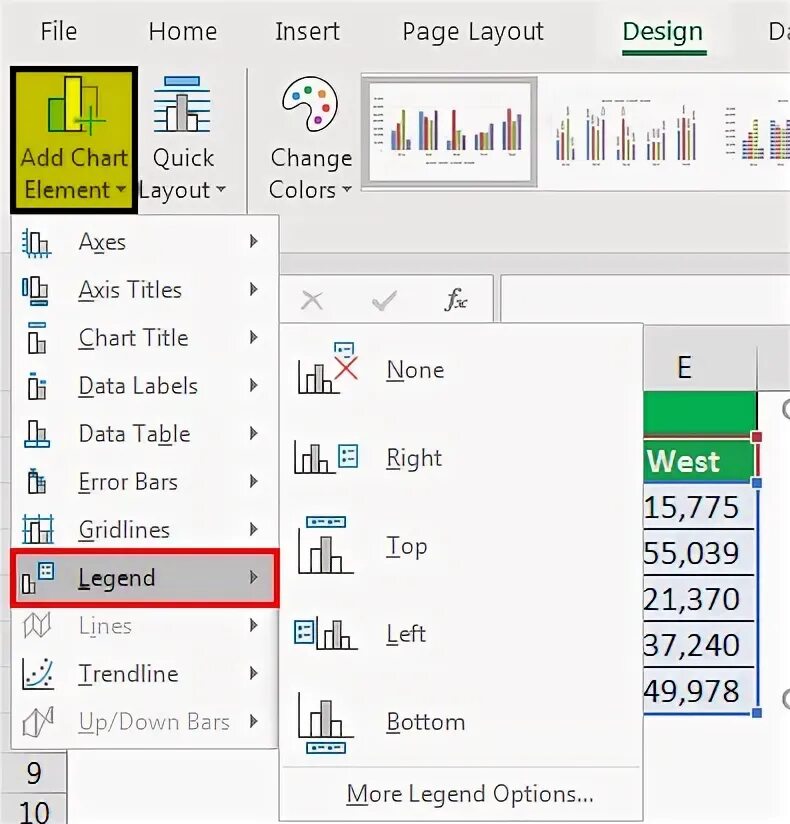Click into the formula bar field

[645, 298]
